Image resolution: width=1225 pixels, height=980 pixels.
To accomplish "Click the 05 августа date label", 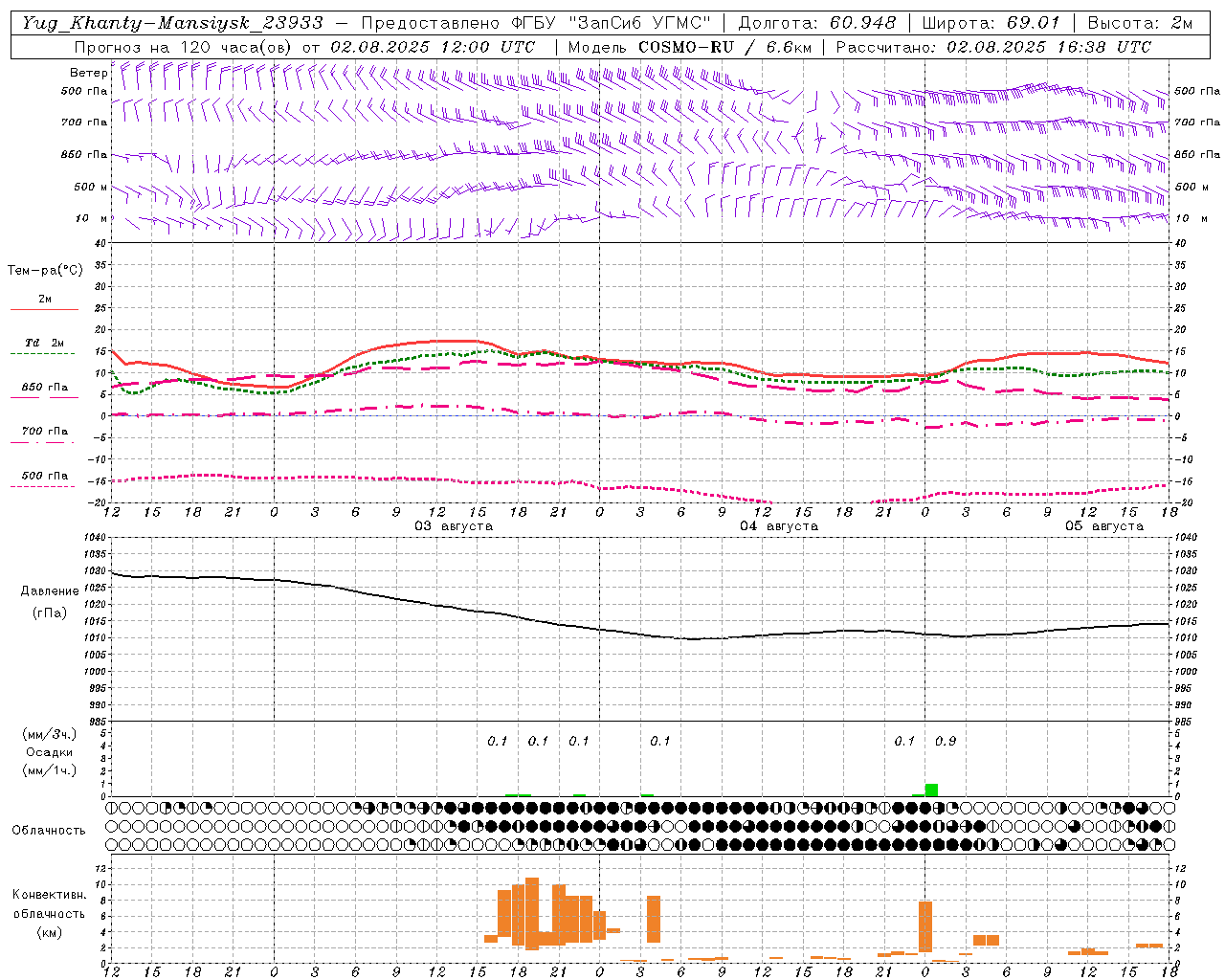I will pos(1104,526).
